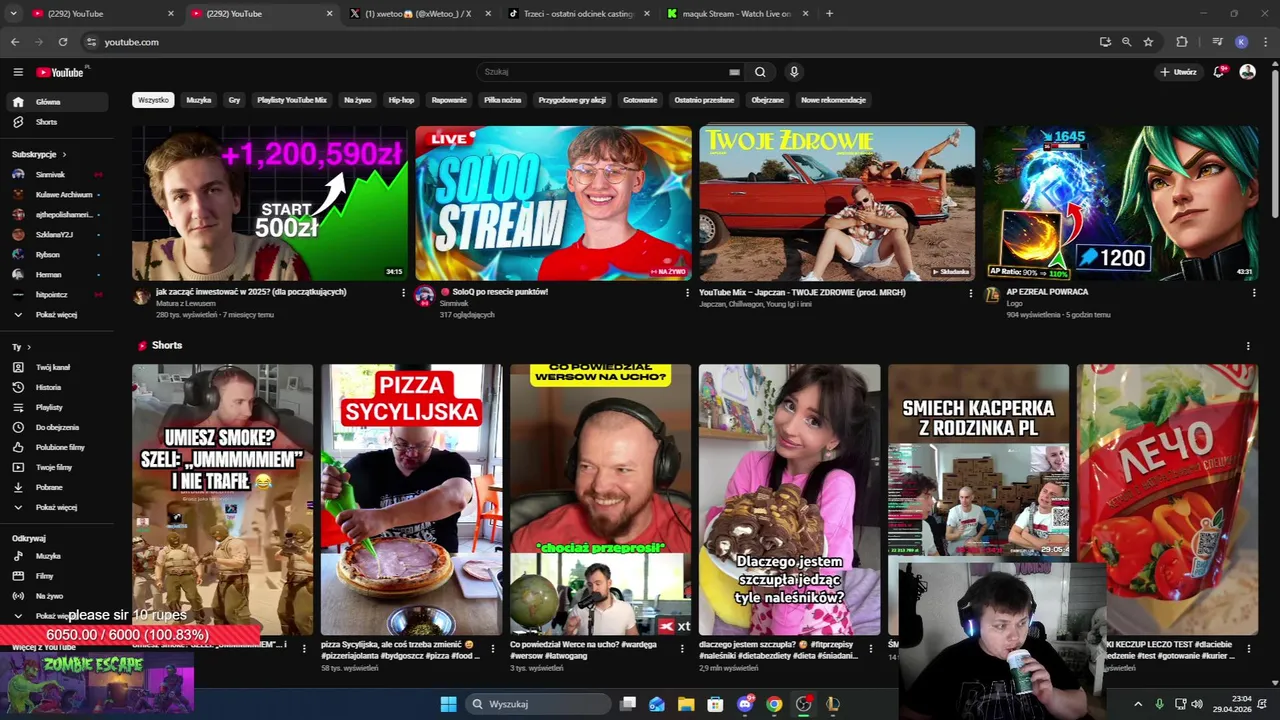
Task: Open options for 'jak zacząć inwestować' video
Action: click(404, 293)
